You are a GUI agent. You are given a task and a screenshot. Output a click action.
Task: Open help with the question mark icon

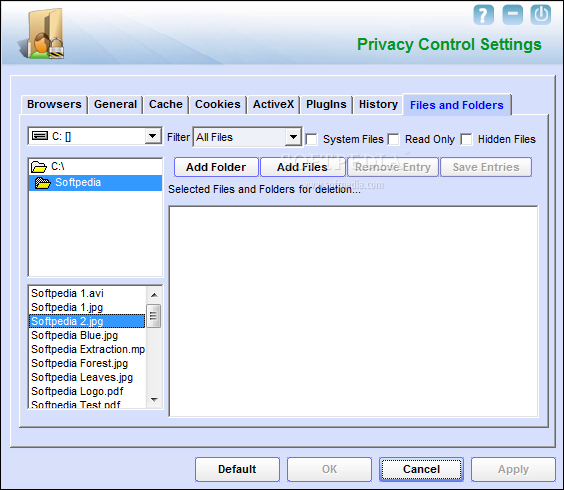483,15
